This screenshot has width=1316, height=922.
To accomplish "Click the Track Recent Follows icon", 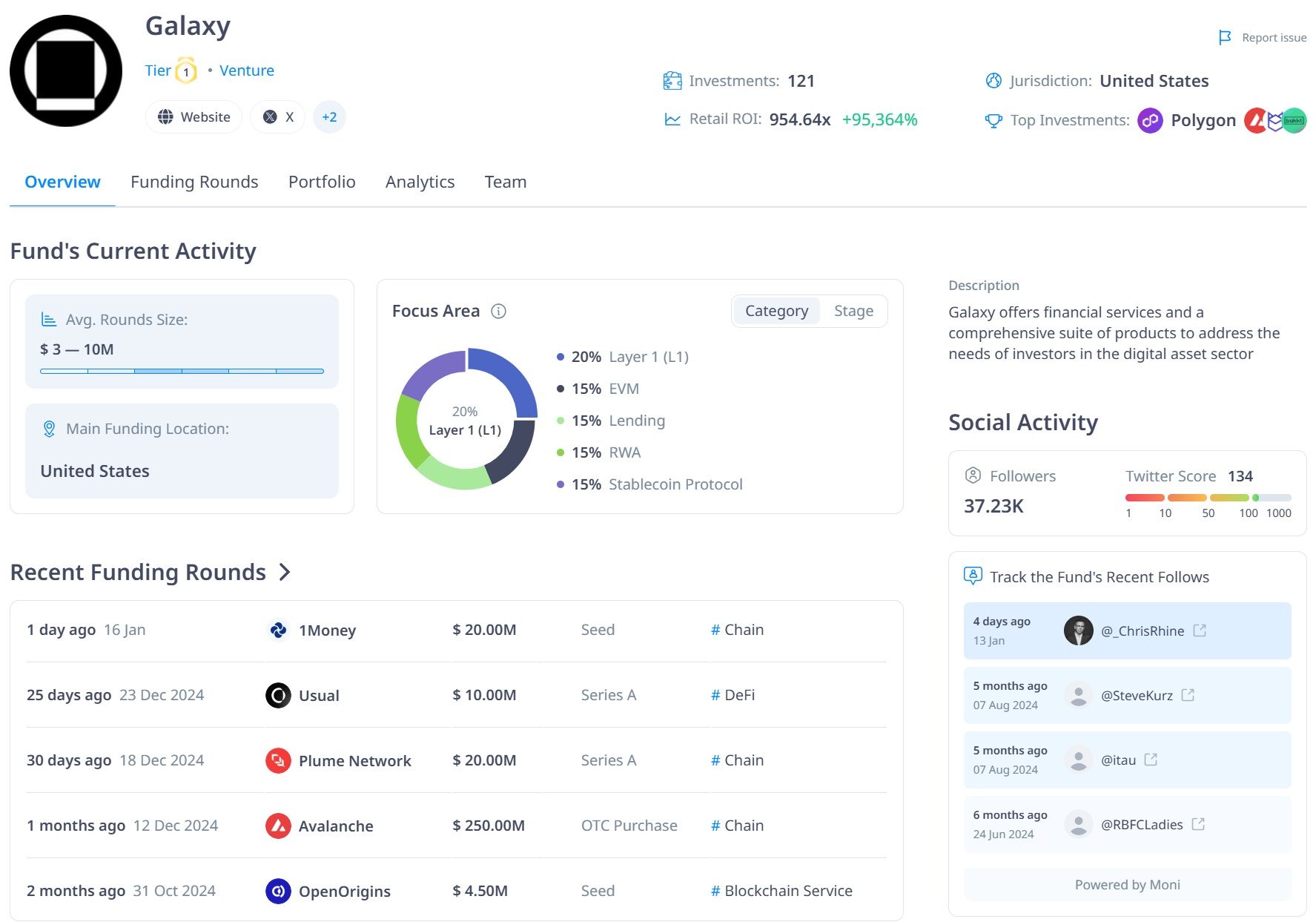I will [973, 576].
